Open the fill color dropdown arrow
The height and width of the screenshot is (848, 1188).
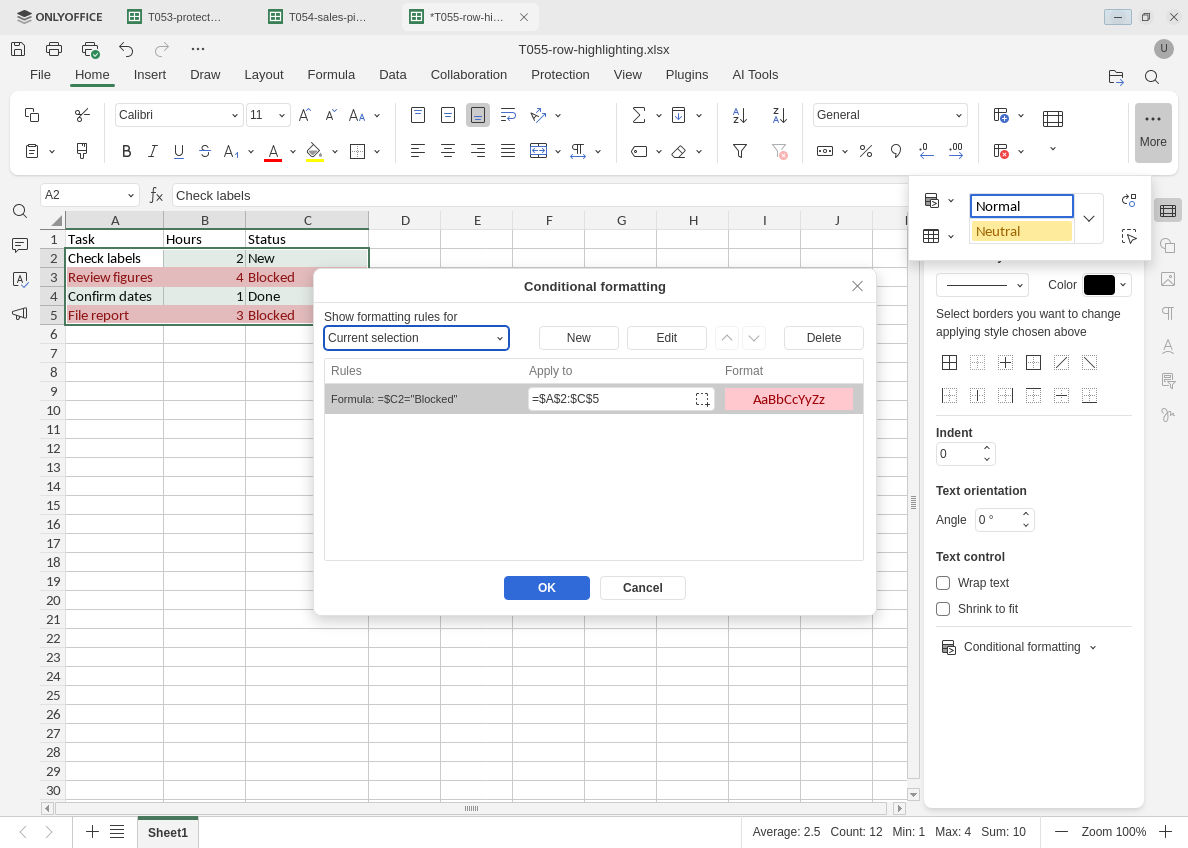(334, 152)
